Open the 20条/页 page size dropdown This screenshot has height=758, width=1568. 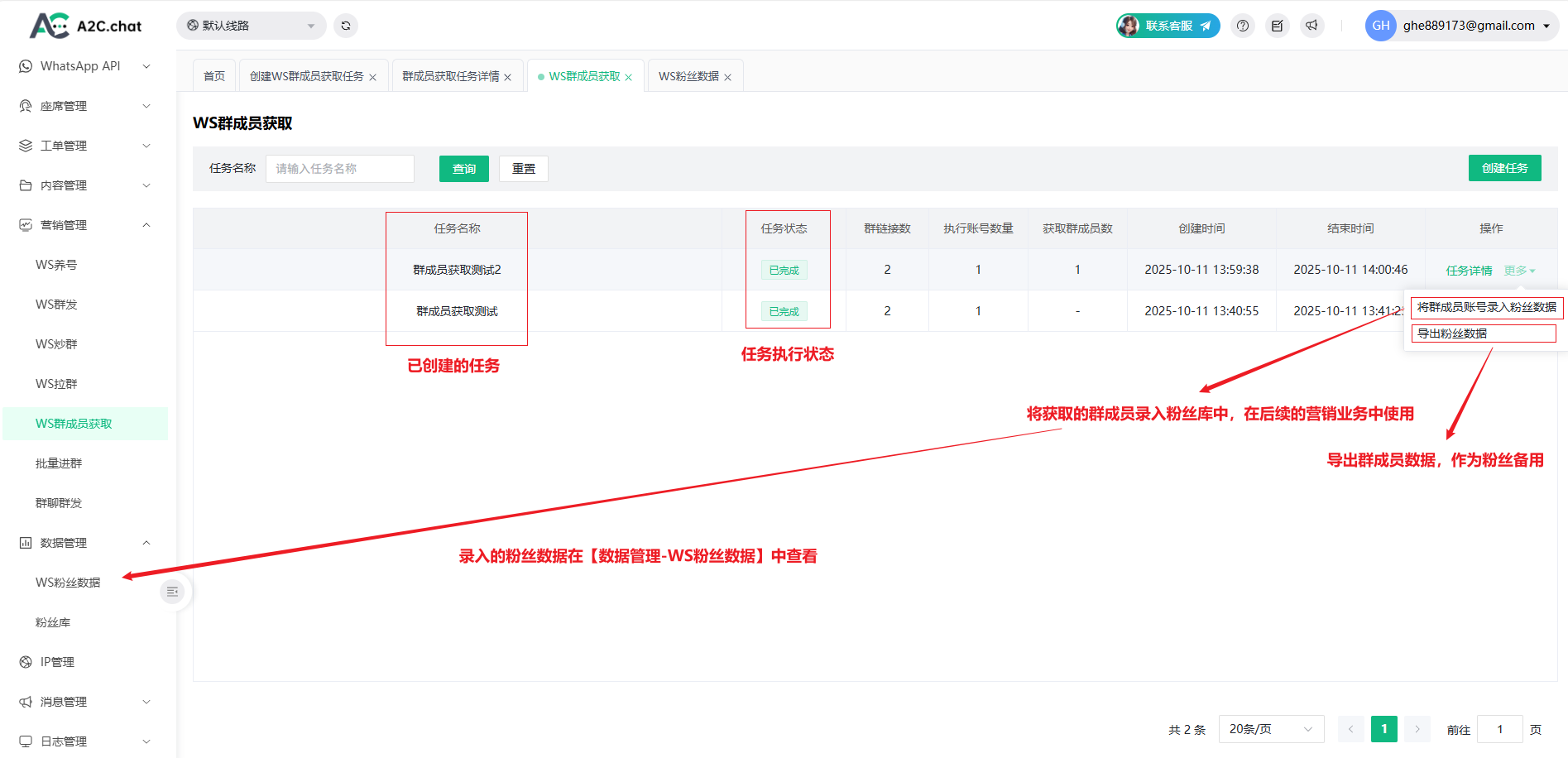1270,729
